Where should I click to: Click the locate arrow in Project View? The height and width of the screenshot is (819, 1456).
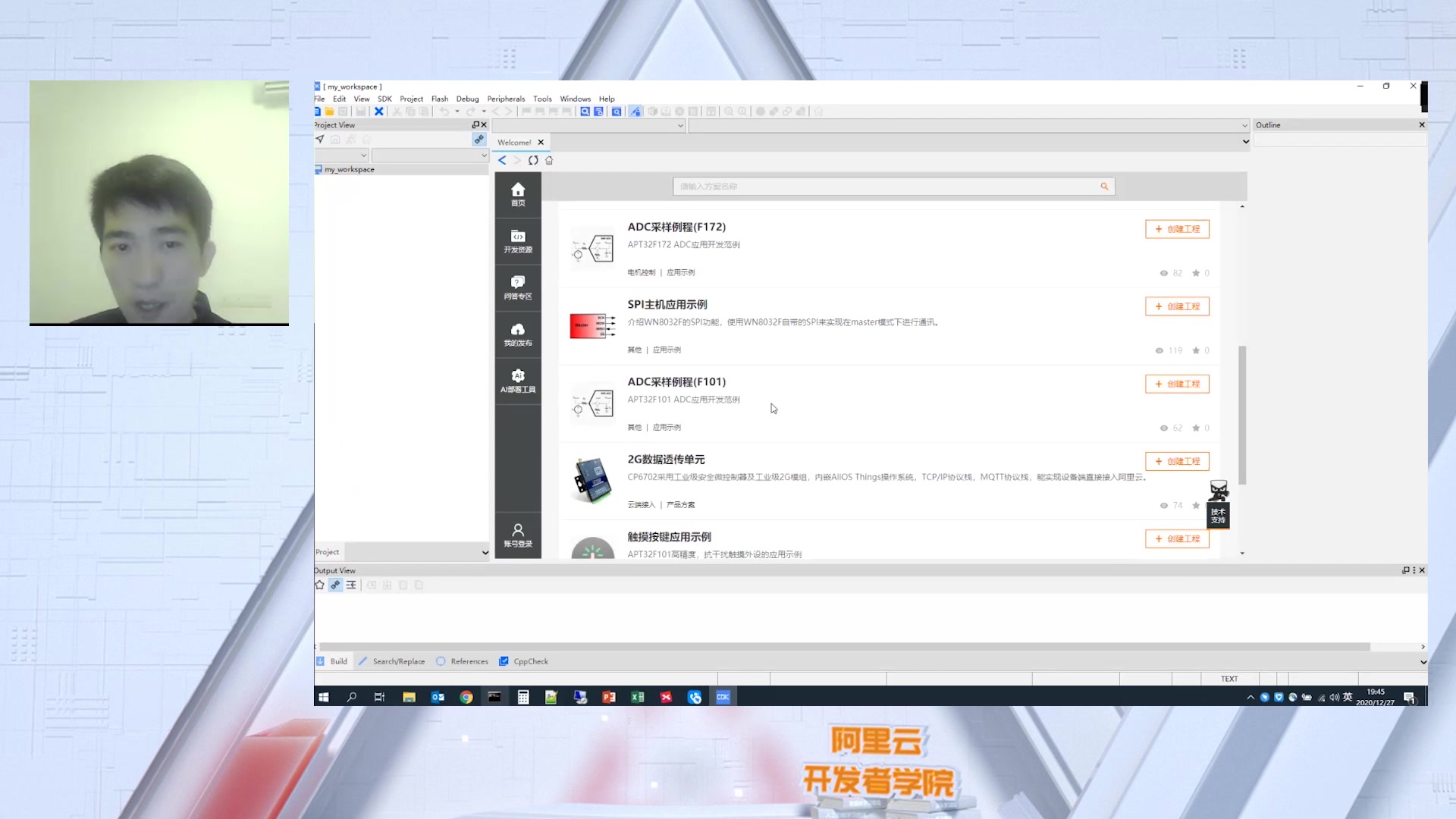coord(320,140)
